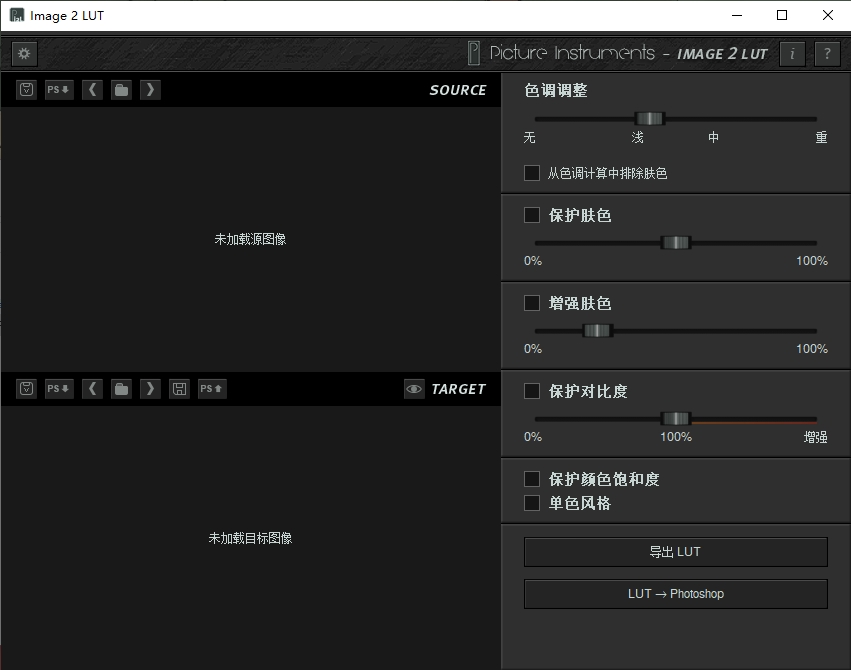Open the settings gear menu
Screen dimensions: 851x670
(23, 53)
